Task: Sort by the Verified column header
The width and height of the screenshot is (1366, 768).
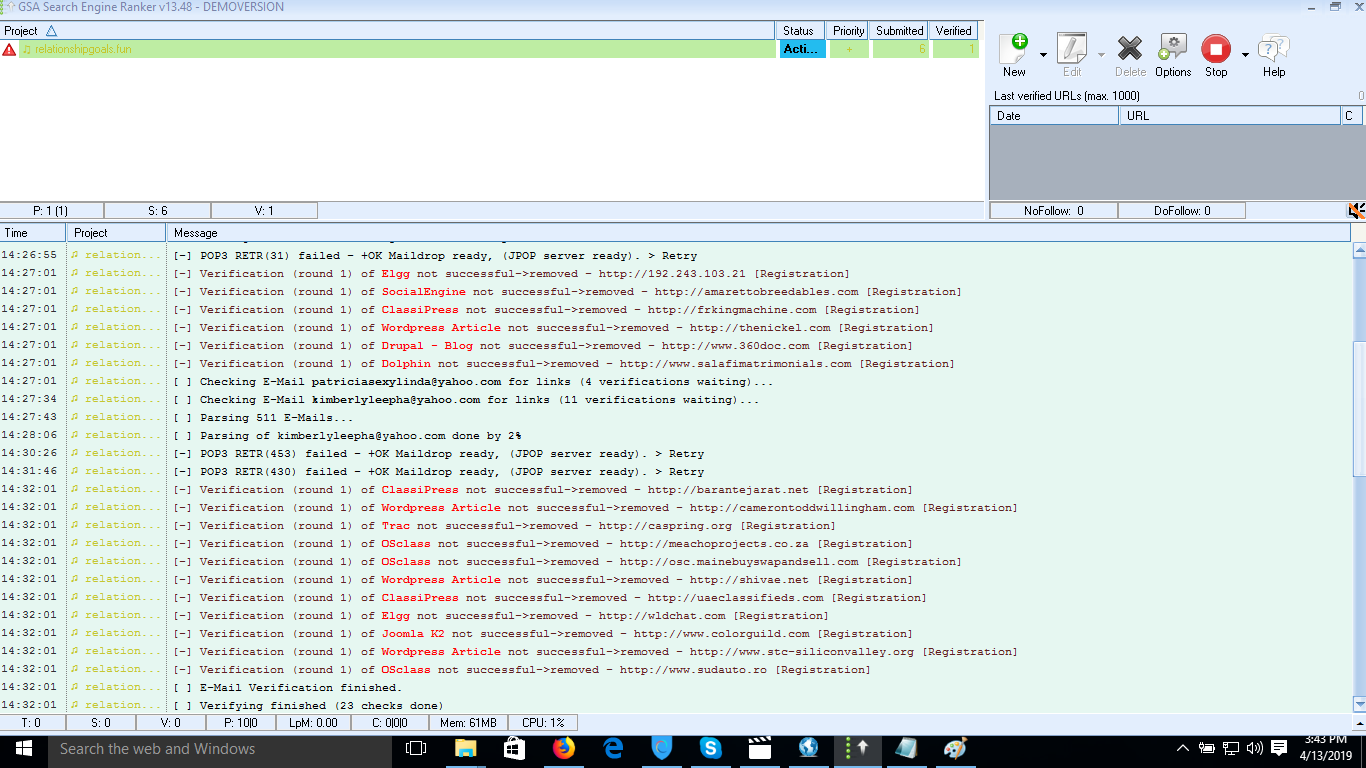Action: pyautogui.click(x=954, y=31)
